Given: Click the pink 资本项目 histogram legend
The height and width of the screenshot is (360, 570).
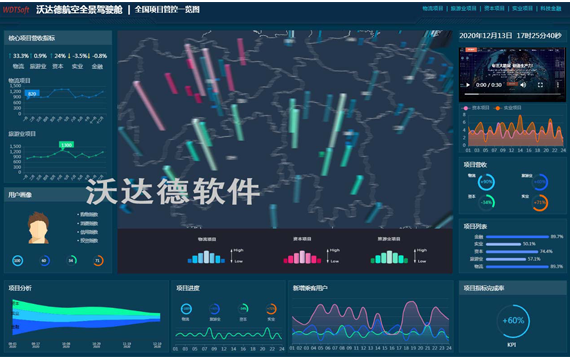Looking at the screenshot, I should (302, 257).
